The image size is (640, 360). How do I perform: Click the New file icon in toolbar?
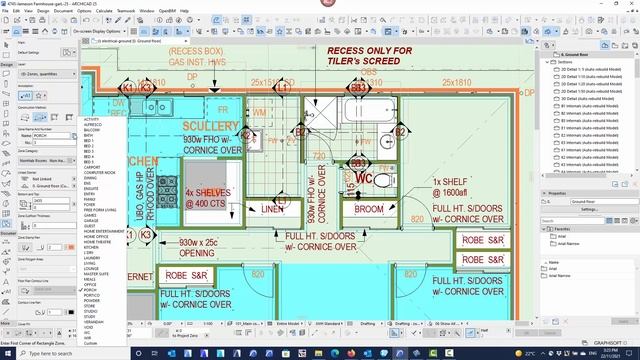pos(6,20)
